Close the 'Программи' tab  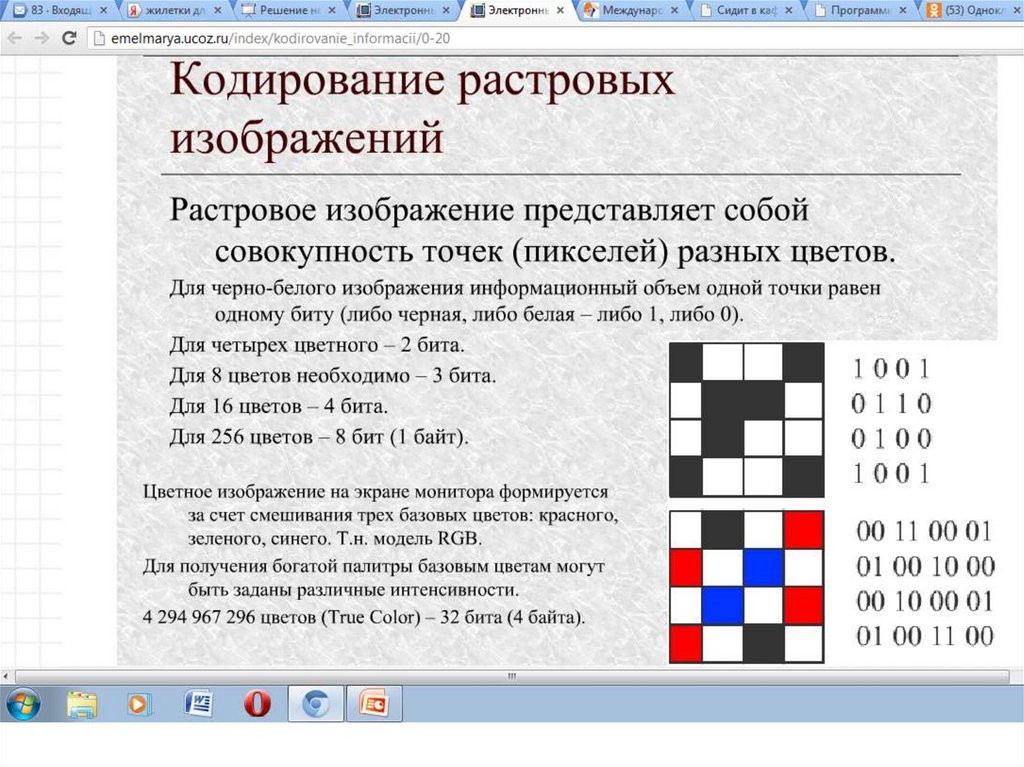[x=903, y=10]
